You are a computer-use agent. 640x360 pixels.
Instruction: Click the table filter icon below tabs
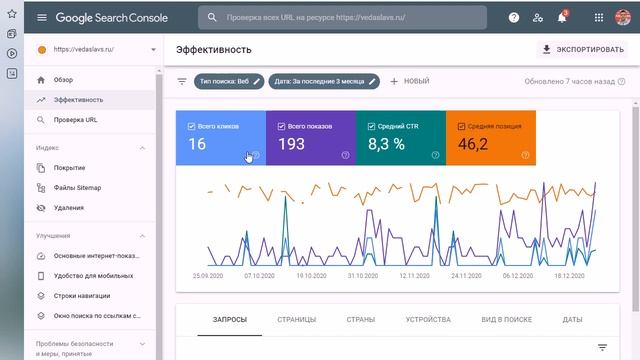tap(602, 347)
